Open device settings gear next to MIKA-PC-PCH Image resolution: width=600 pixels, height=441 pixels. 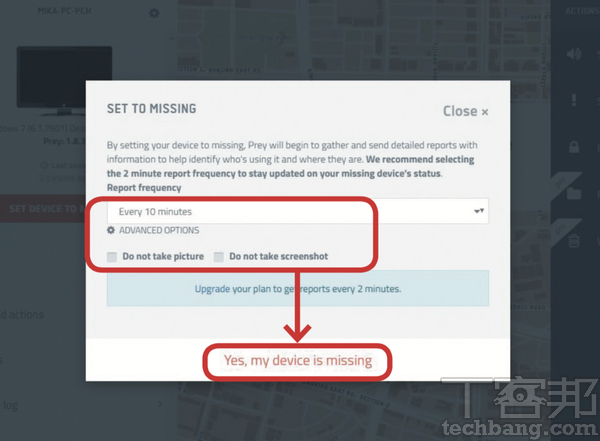click(154, 13)
